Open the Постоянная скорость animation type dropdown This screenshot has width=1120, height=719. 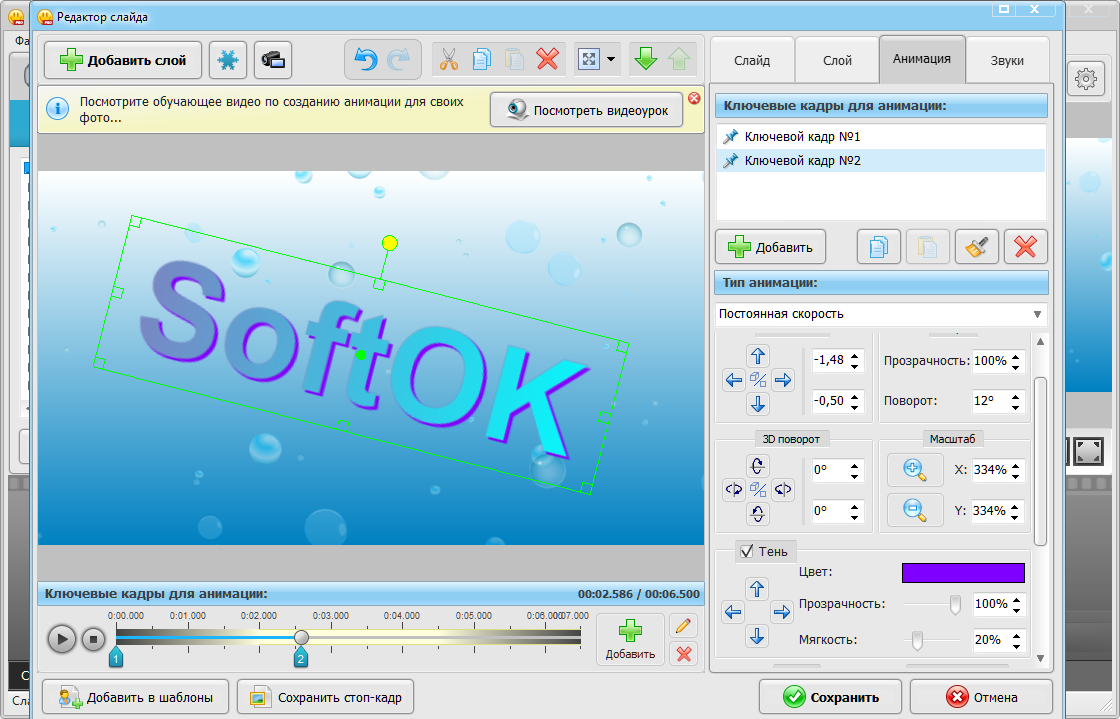coord(881,313)
